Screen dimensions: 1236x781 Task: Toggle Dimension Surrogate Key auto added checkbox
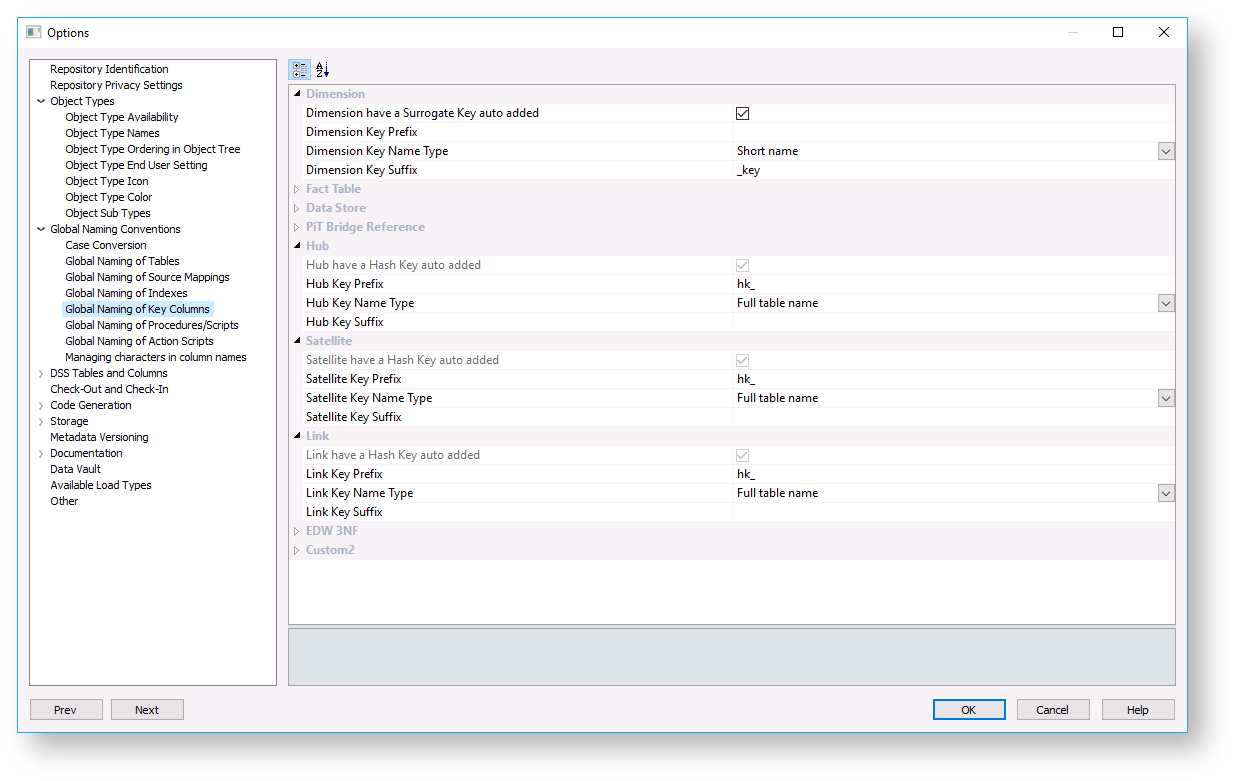point(742,113)
